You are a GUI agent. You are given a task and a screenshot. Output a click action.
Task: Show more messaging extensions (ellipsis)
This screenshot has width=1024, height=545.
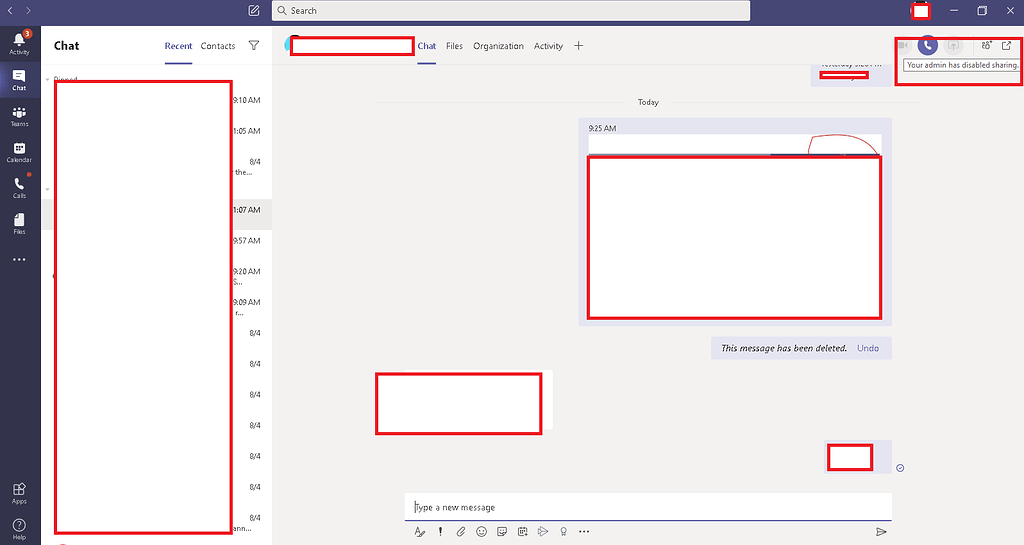tap(584, 531)
